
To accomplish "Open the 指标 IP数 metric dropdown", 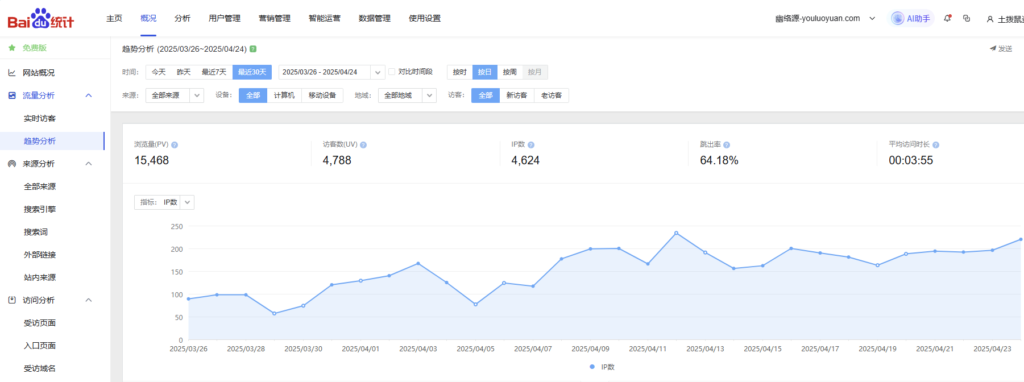I will click(164, 202).
